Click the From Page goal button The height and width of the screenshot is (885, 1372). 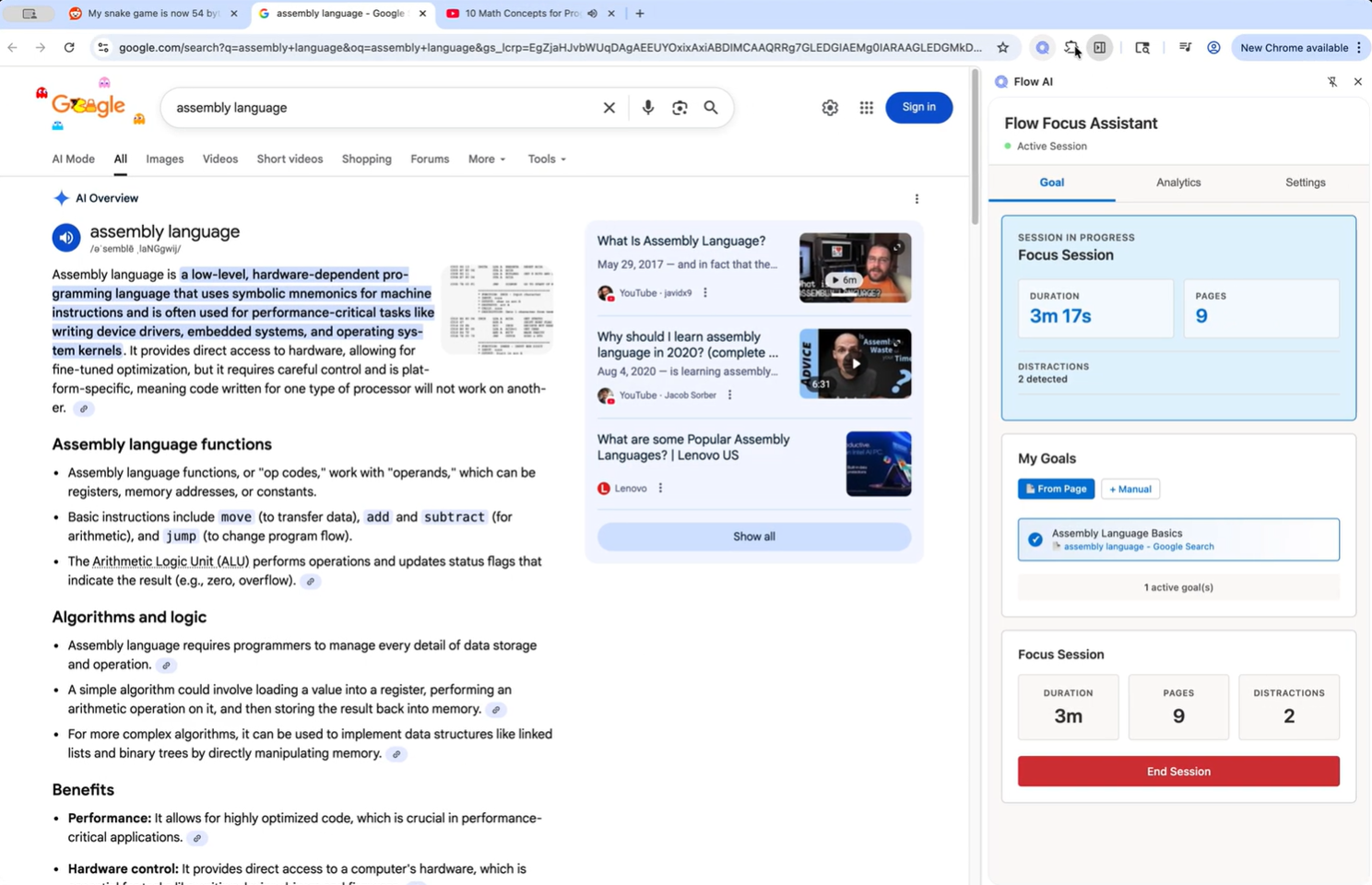click(1056, 490)
